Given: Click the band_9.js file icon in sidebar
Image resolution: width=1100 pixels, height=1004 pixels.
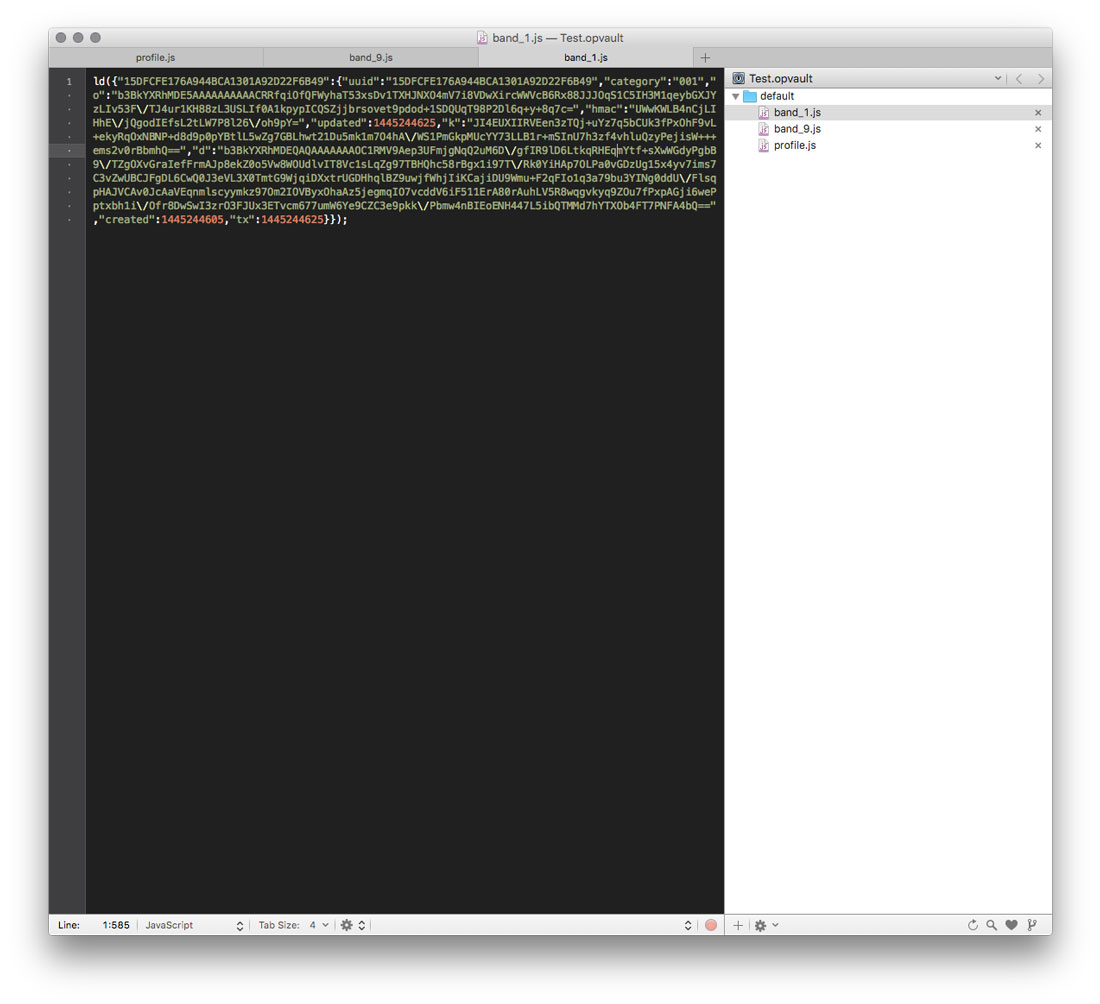Looking at the screenshot, I should coord(763,129).
